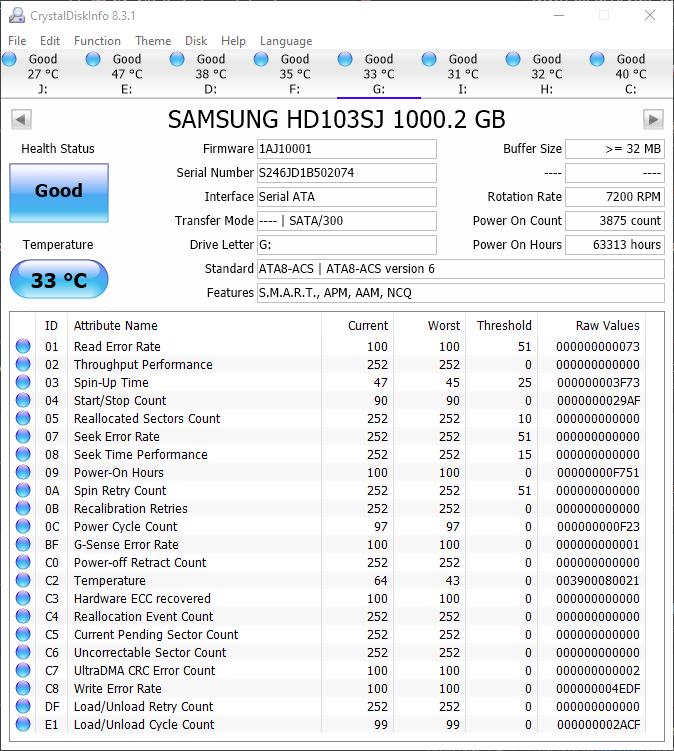This screenshot has height=751, width=674.
Task: Click status orb for Seek Error Rate
Action: pos(23,436)
